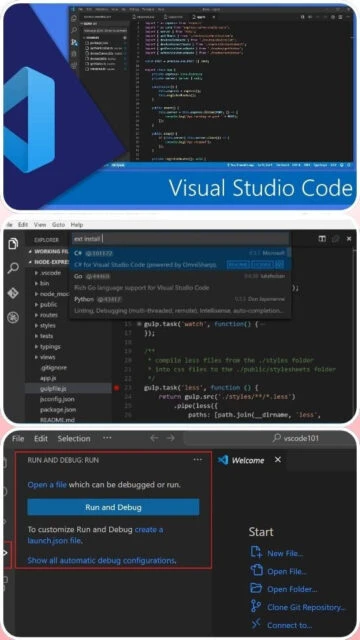Go forward with the right arrow
Screen dimensions: 360x640
point(171,438)
